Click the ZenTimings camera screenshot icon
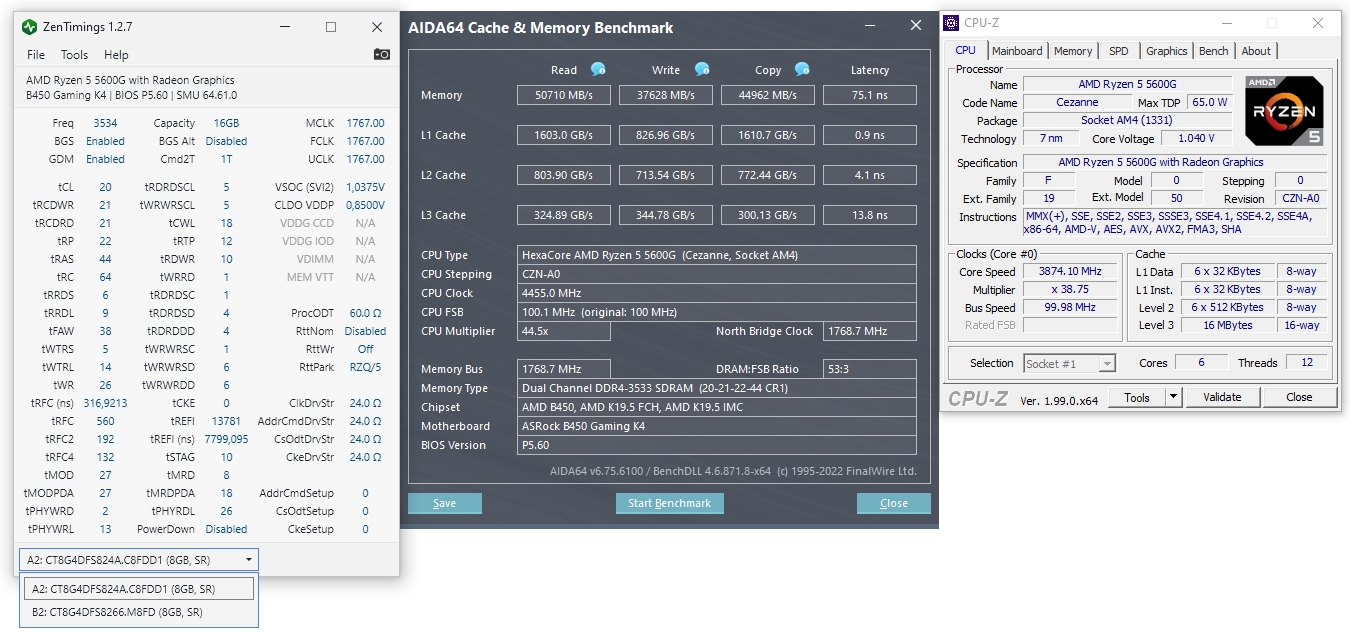The height and width of the screenshot is (634, 1350). [382, 55]
